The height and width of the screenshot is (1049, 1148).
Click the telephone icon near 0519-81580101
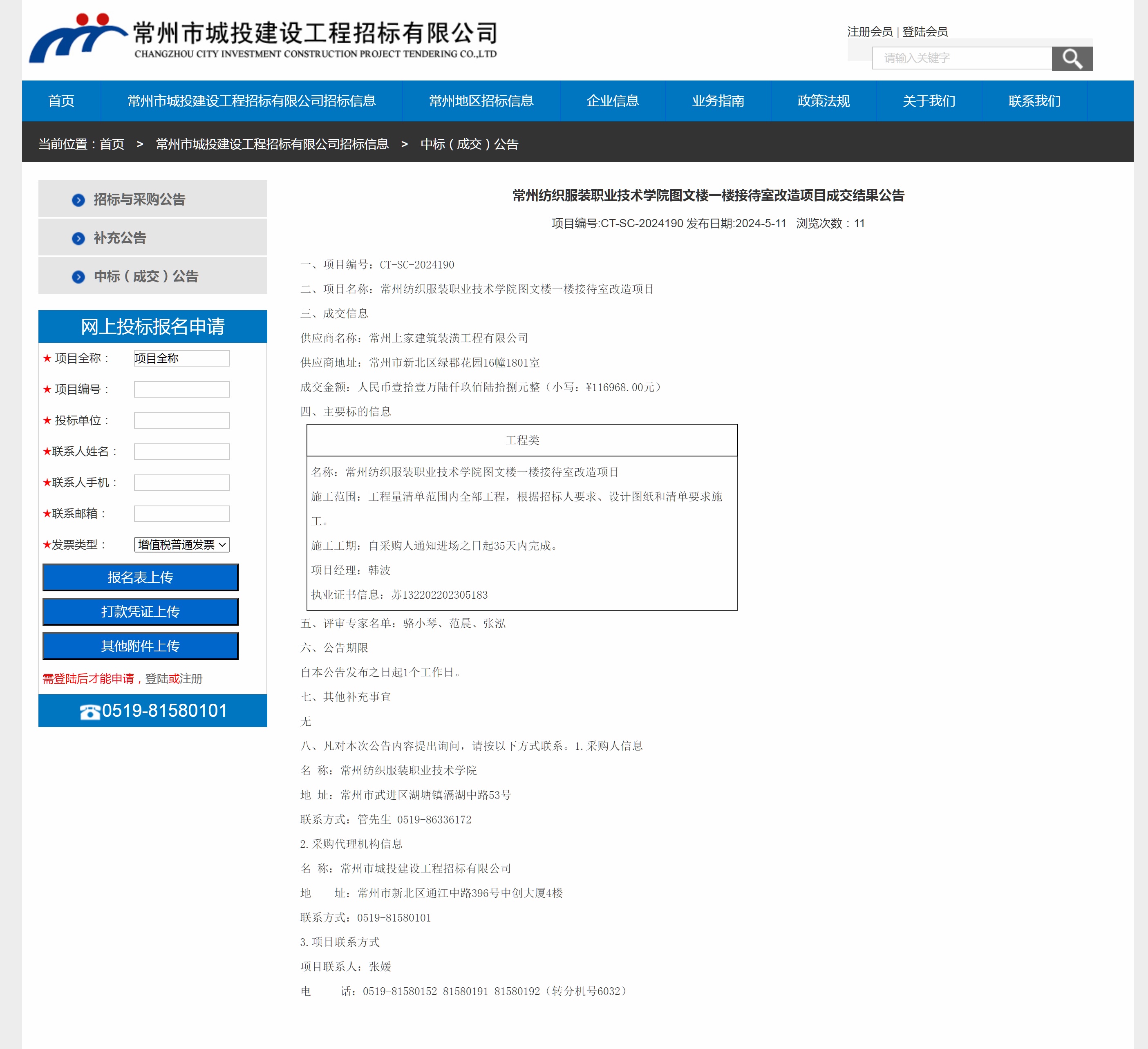pyautogui.click(x=90, y=712)
